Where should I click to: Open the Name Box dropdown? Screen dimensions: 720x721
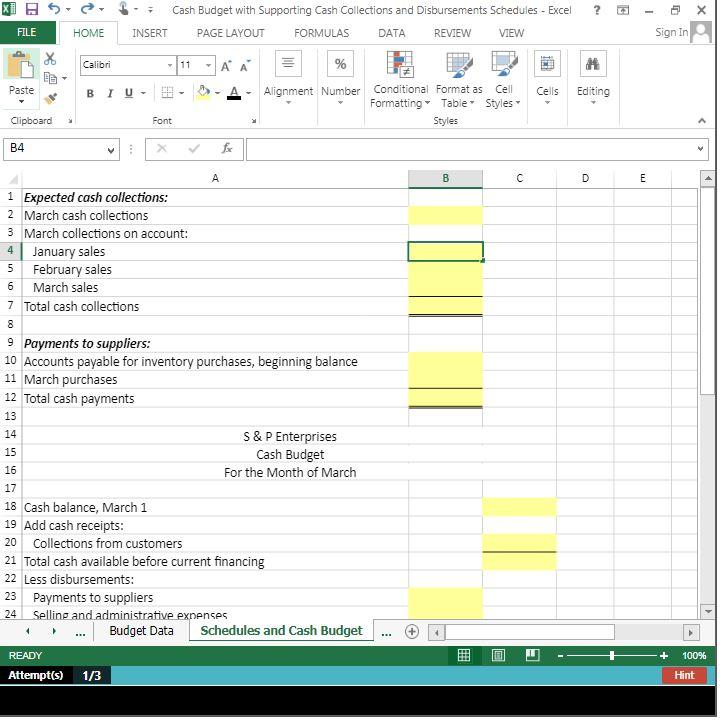coord(110,150)
